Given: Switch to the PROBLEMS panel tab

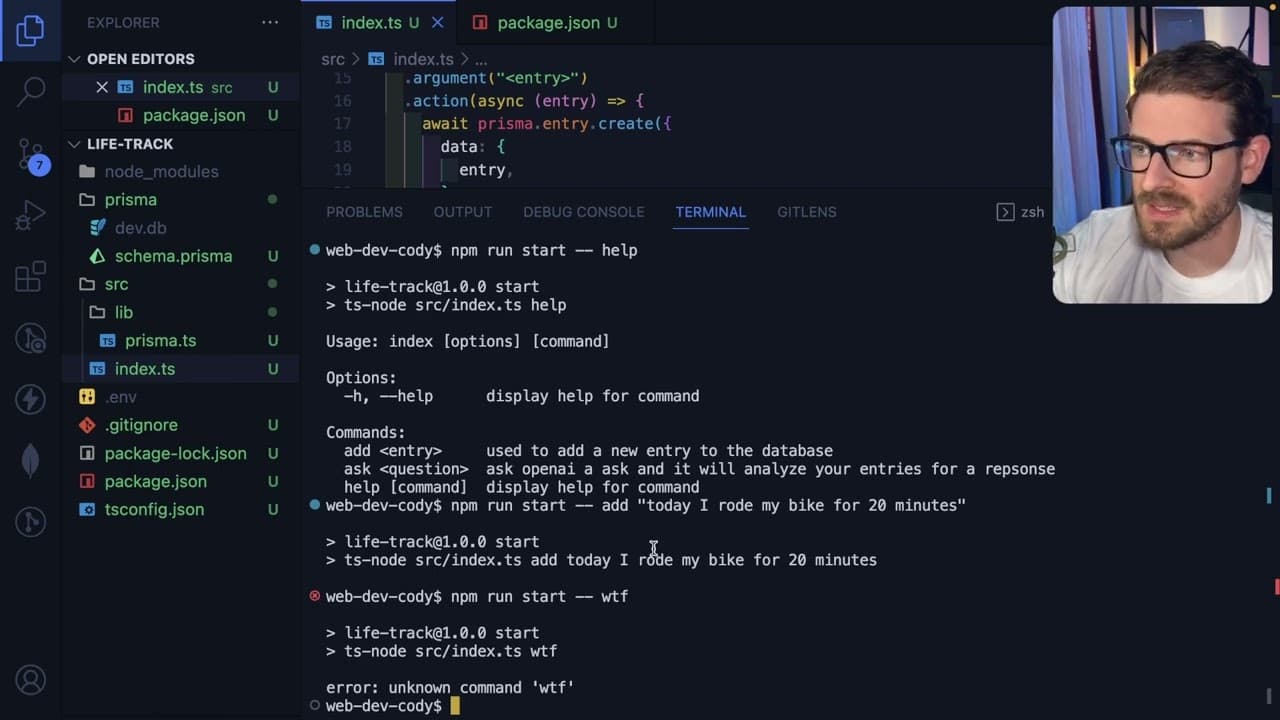Looking at the screenshot, I should pos(364,212).
